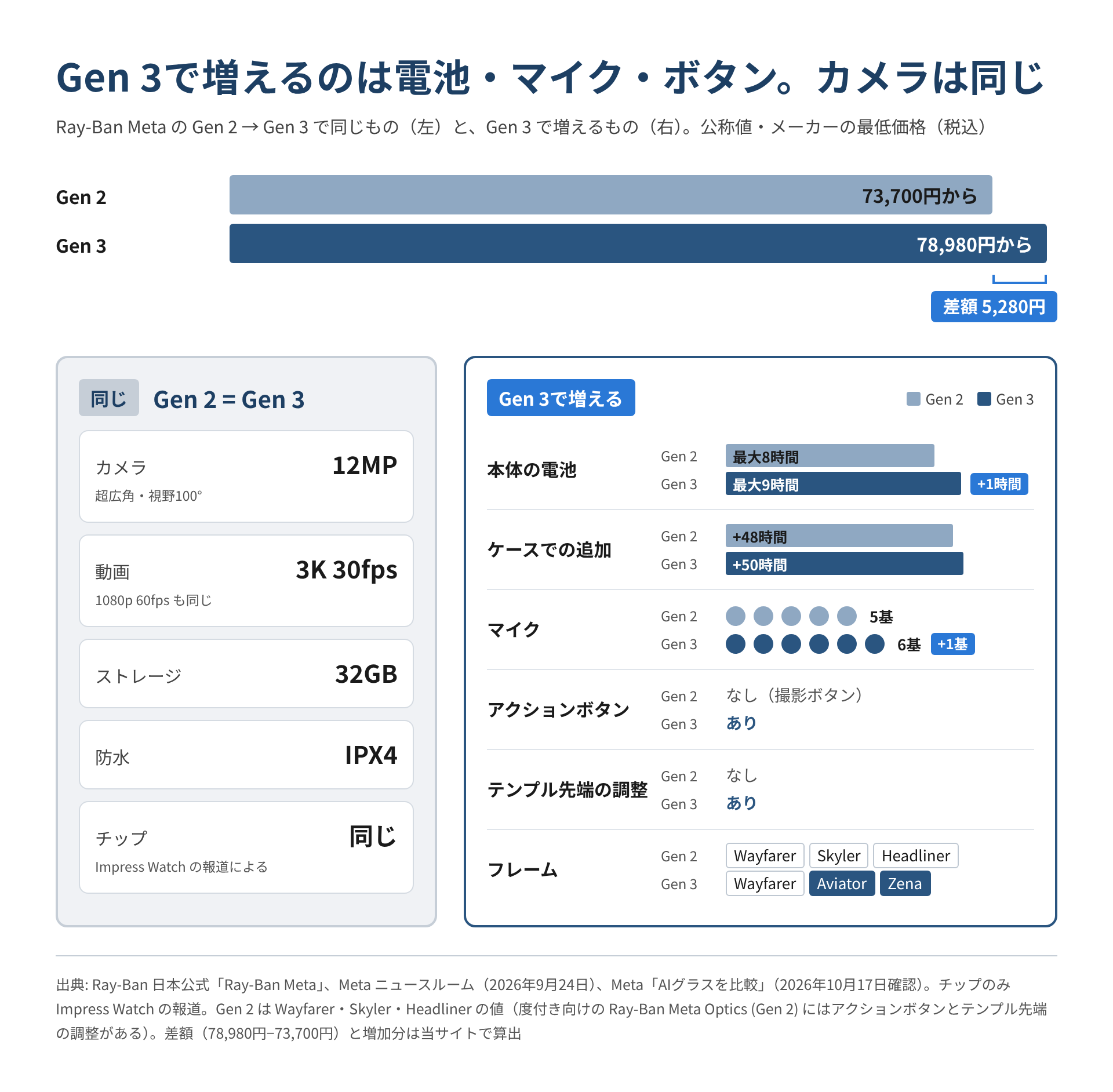Select the Skyler frame tag
Screen dimensions: 1113x1092
point(838,856)
